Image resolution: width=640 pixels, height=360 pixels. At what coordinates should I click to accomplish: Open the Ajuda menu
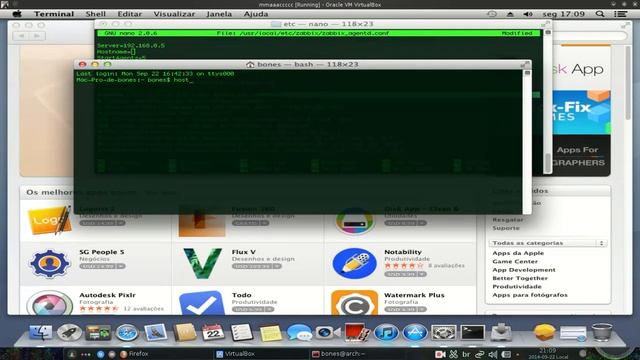tap(256, 14)
